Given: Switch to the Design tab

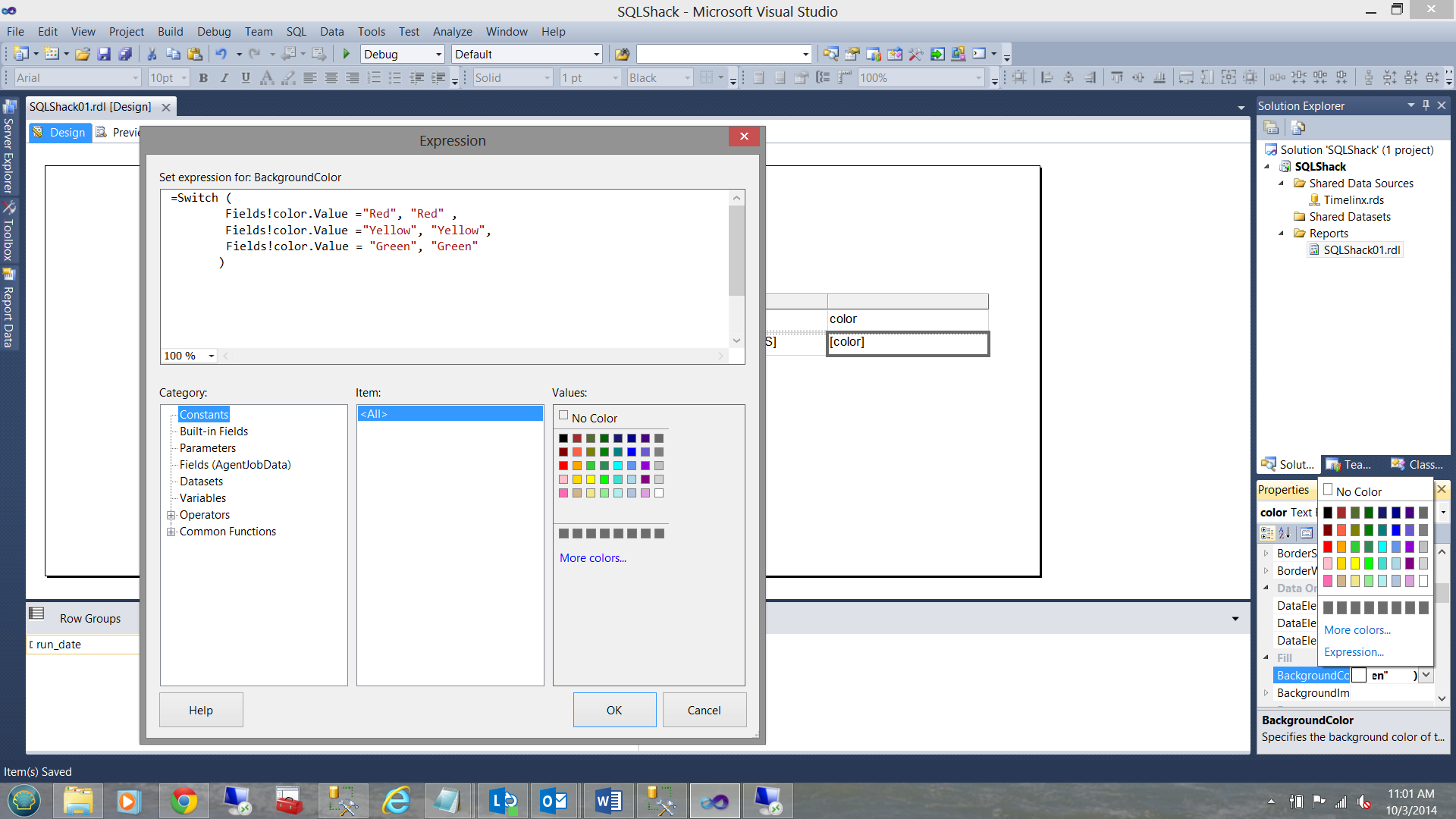Looking at the screenshot, I should 60,132.
